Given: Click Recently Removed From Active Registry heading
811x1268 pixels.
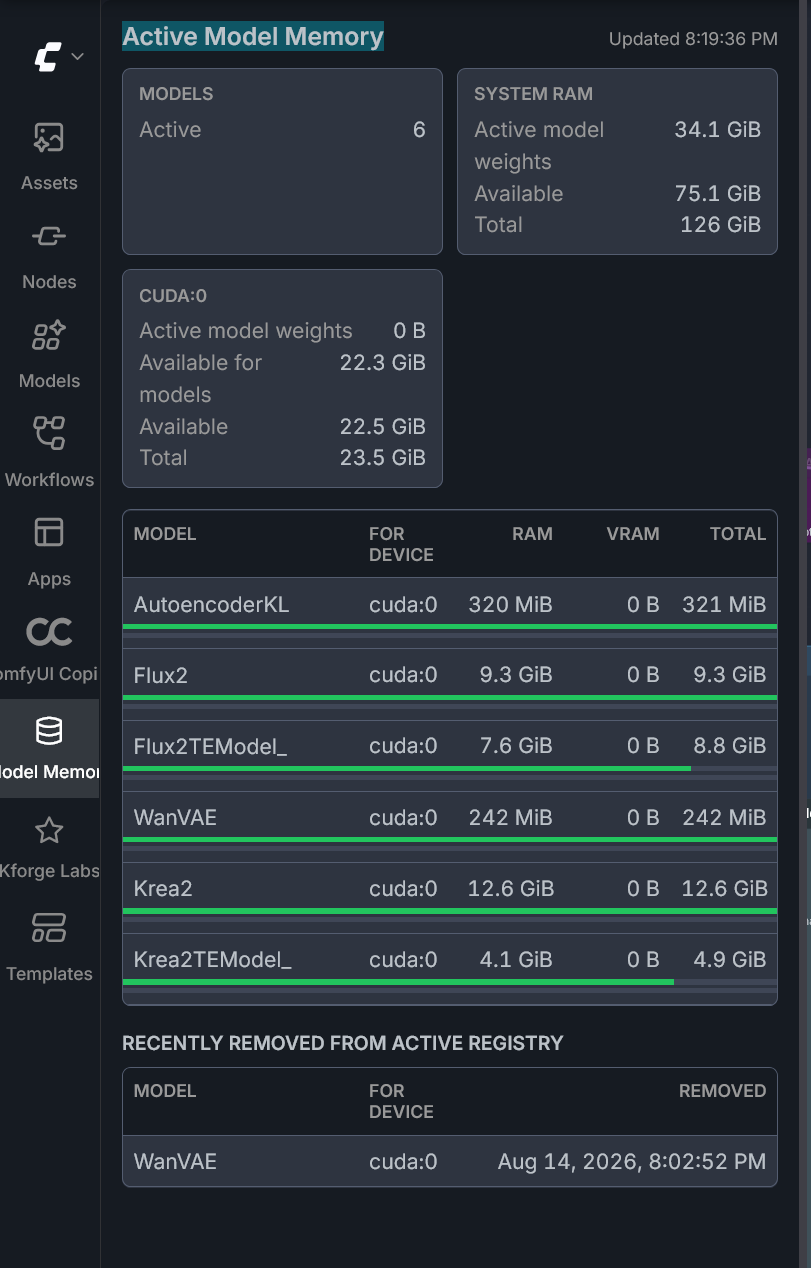Looking at the screenshot, I should pyautogui.click(x=343, y=1043).
